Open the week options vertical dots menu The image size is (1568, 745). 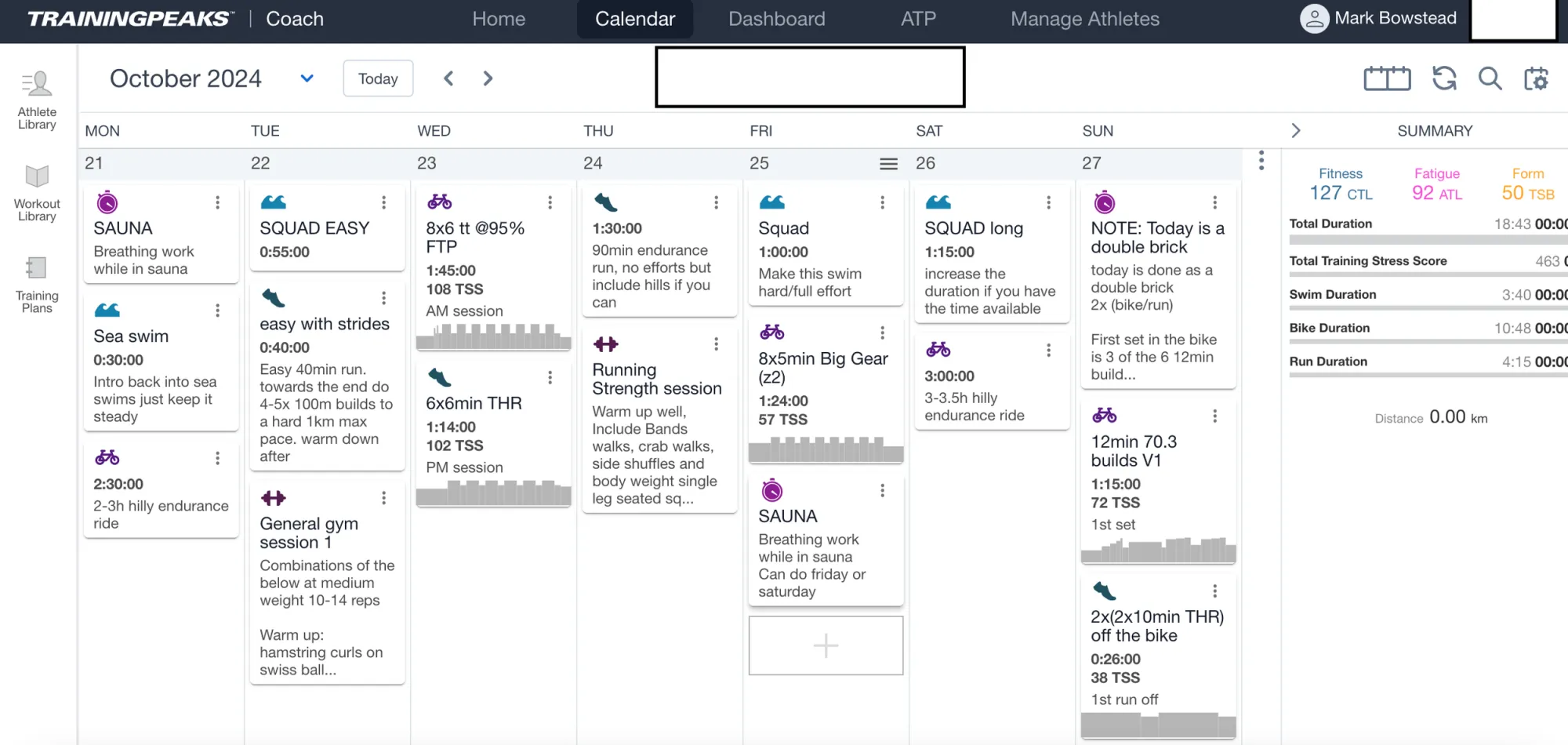pos(1261,161)
